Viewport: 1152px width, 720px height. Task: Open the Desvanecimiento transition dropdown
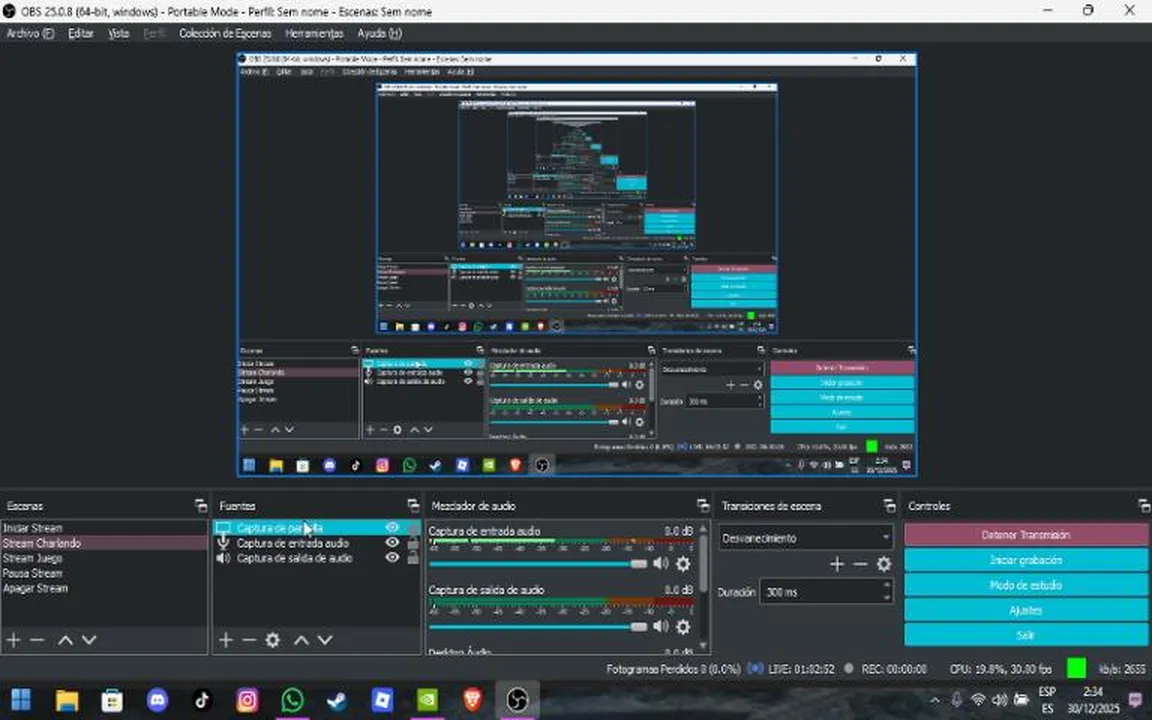pyautogui.click(x=806, y=539)
